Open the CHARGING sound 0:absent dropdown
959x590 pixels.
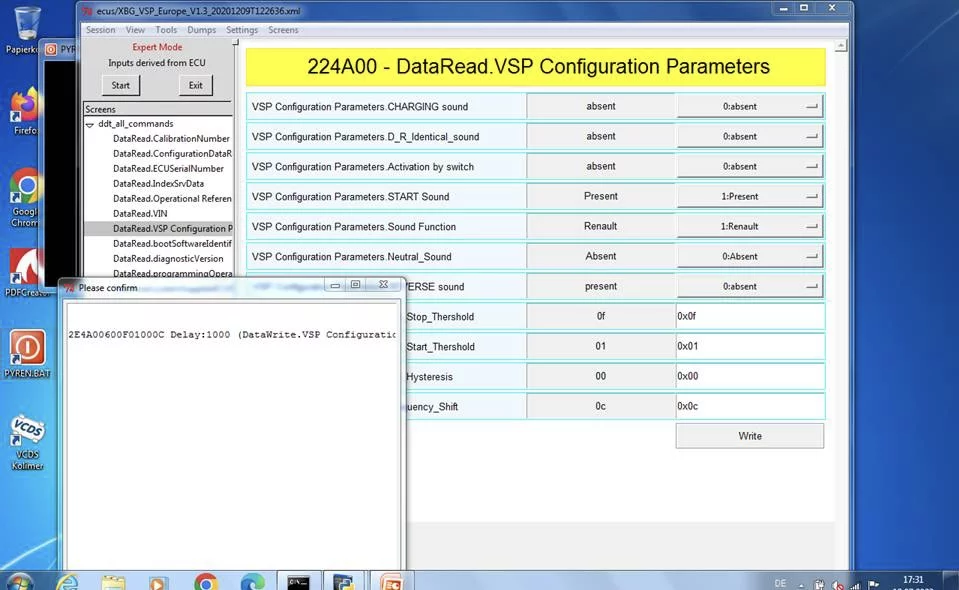tap(750, 106)
